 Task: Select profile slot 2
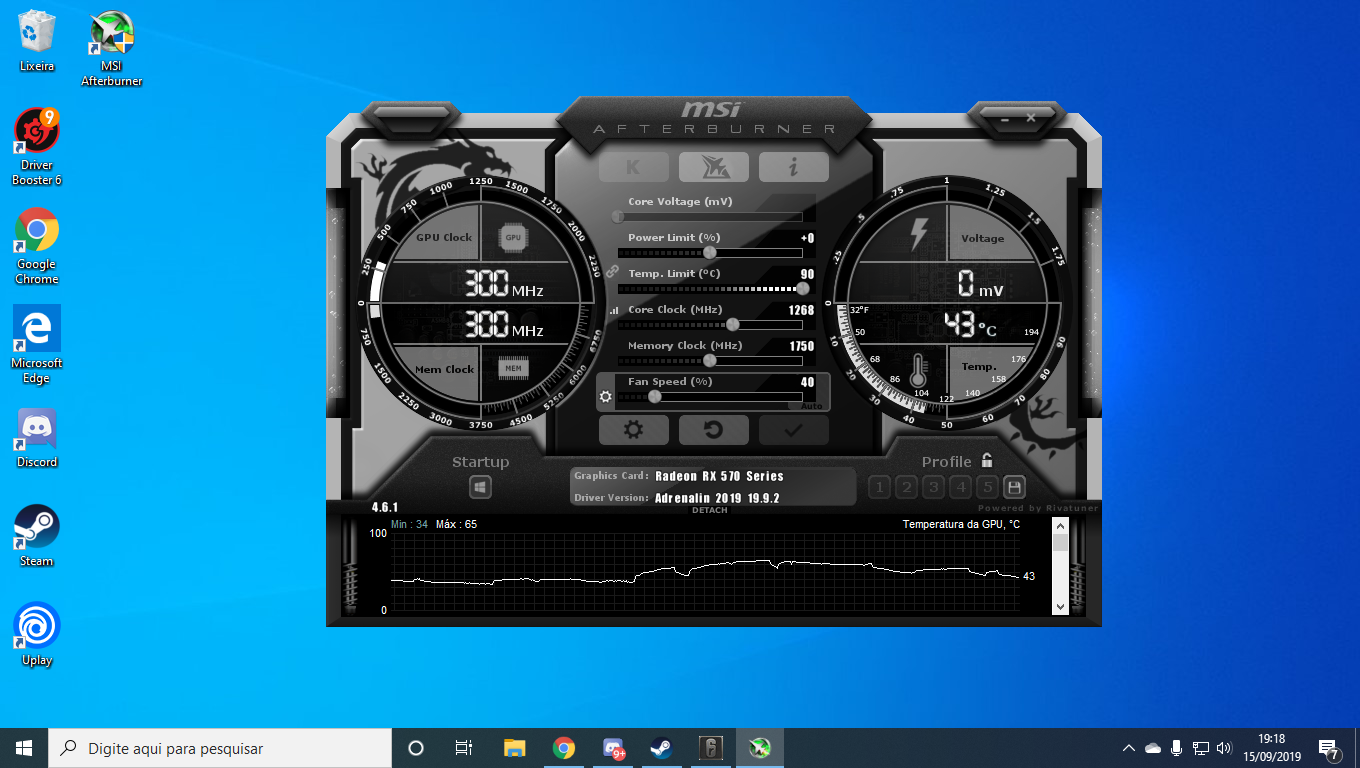click(x=906, y=487)
